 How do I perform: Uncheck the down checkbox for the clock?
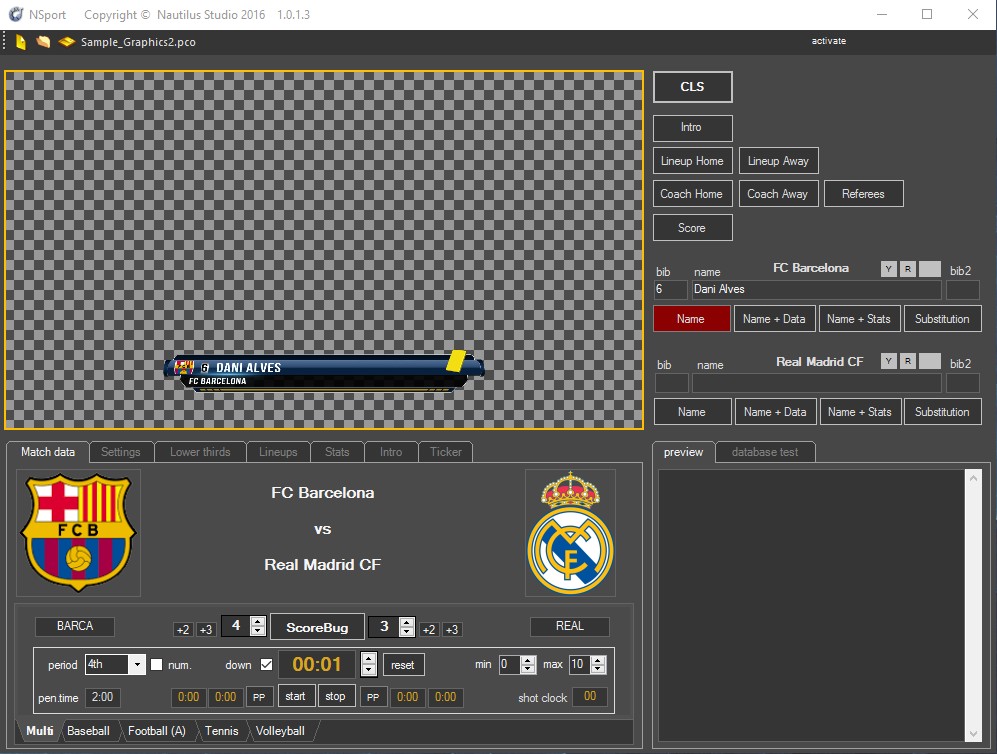pyautogui.click(x=266, y=665)
